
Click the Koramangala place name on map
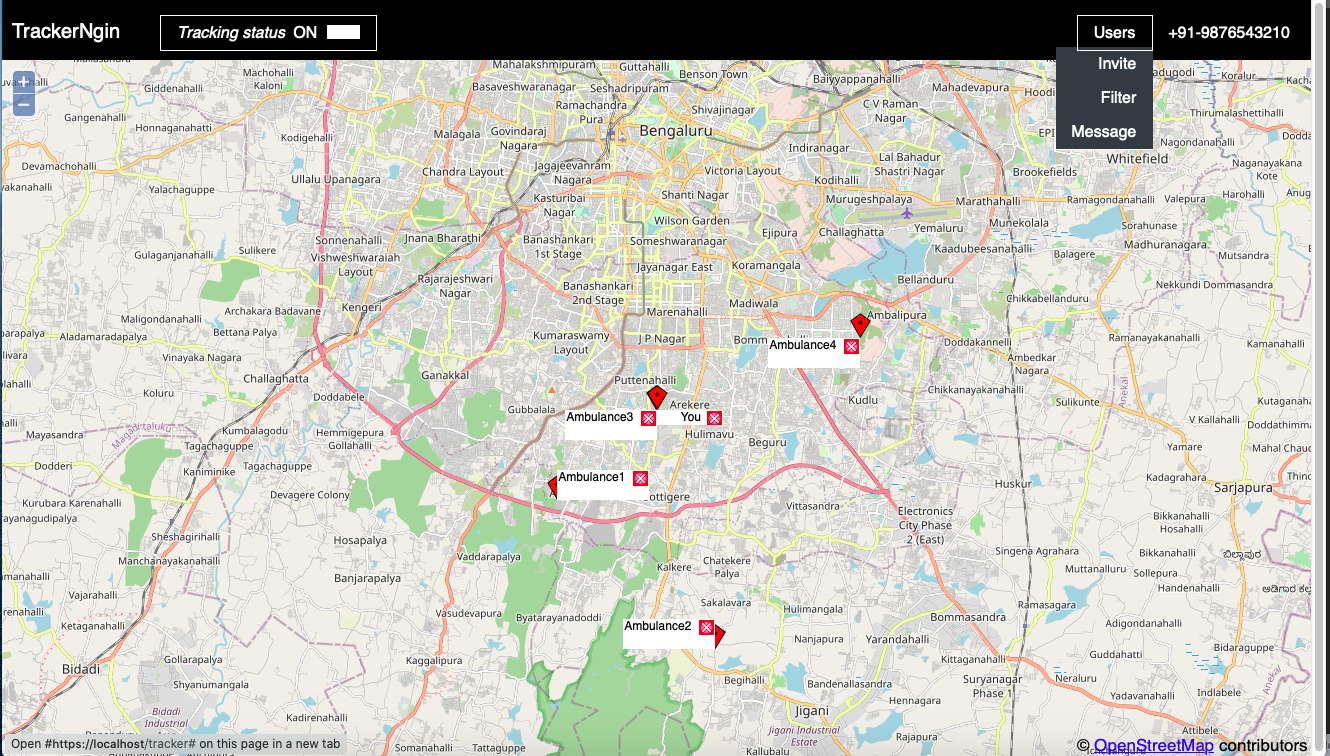pyautogui.click(x=765, y=265)
